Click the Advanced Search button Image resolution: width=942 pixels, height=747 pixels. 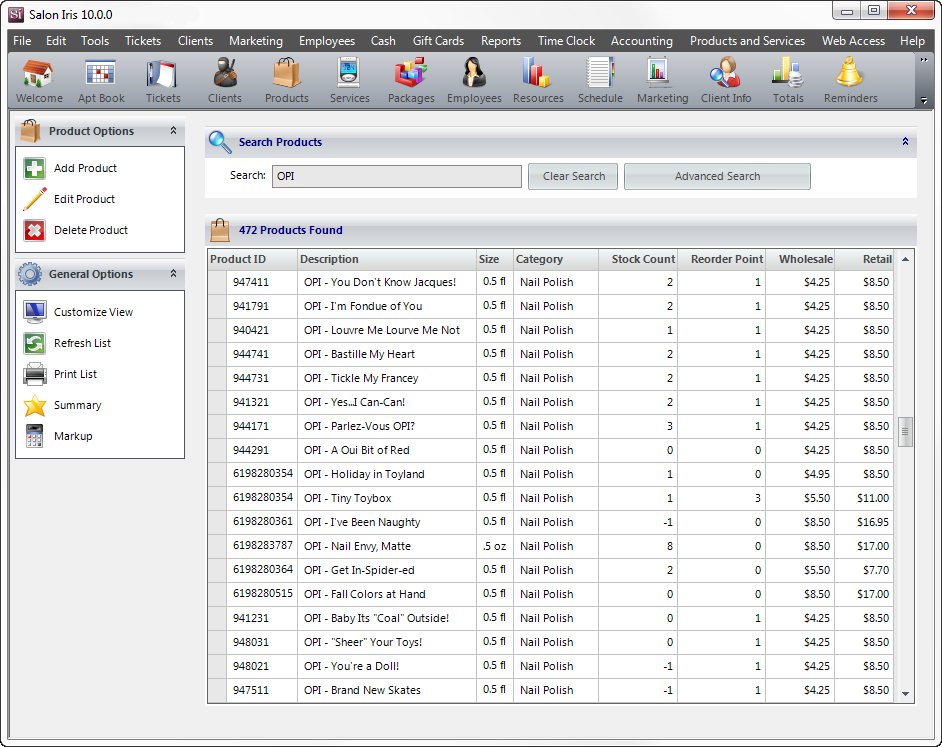tap(717, 176)
